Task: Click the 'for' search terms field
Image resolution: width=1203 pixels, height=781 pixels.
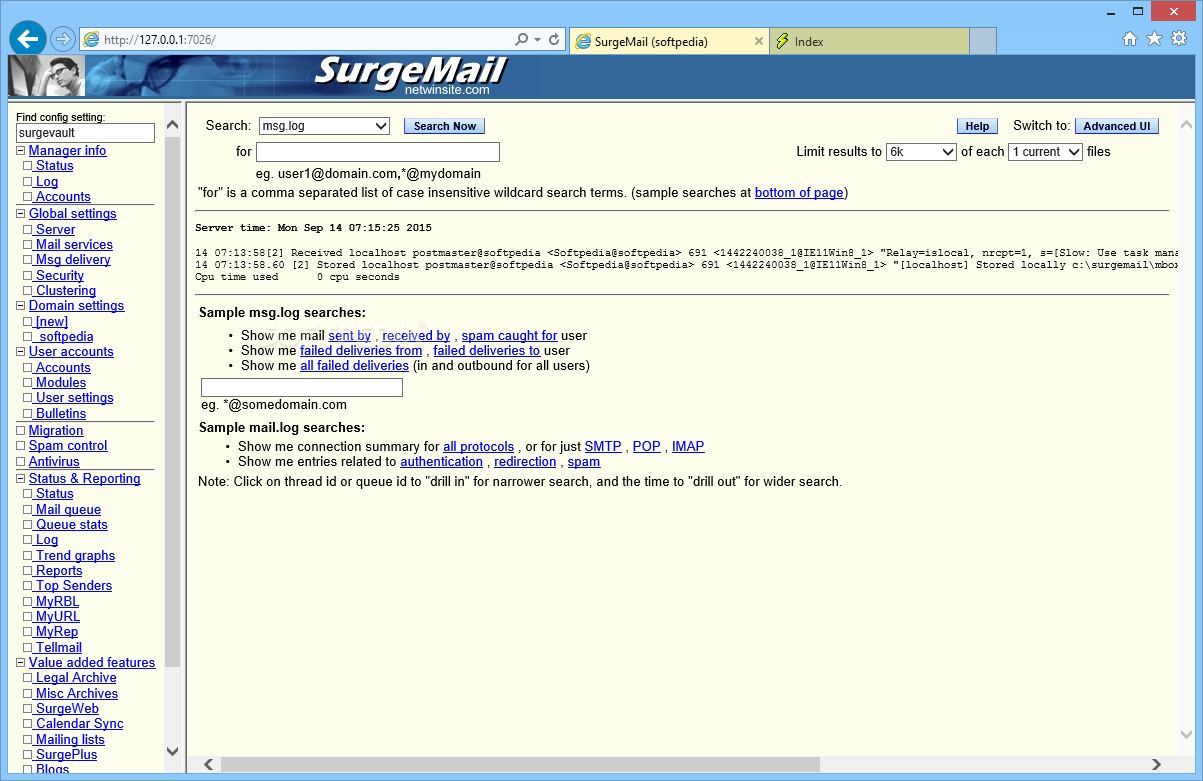Action: coord(378,152)
